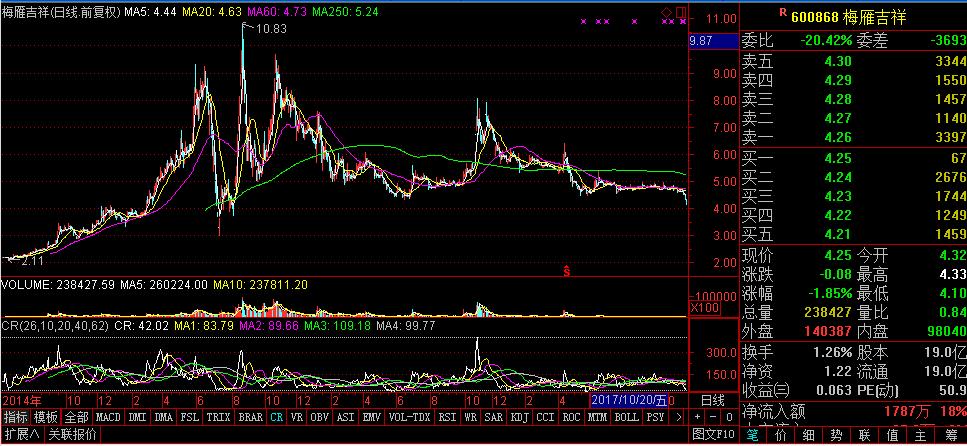
Task: Switch indicator to ASI
Action: coord(345,417)
